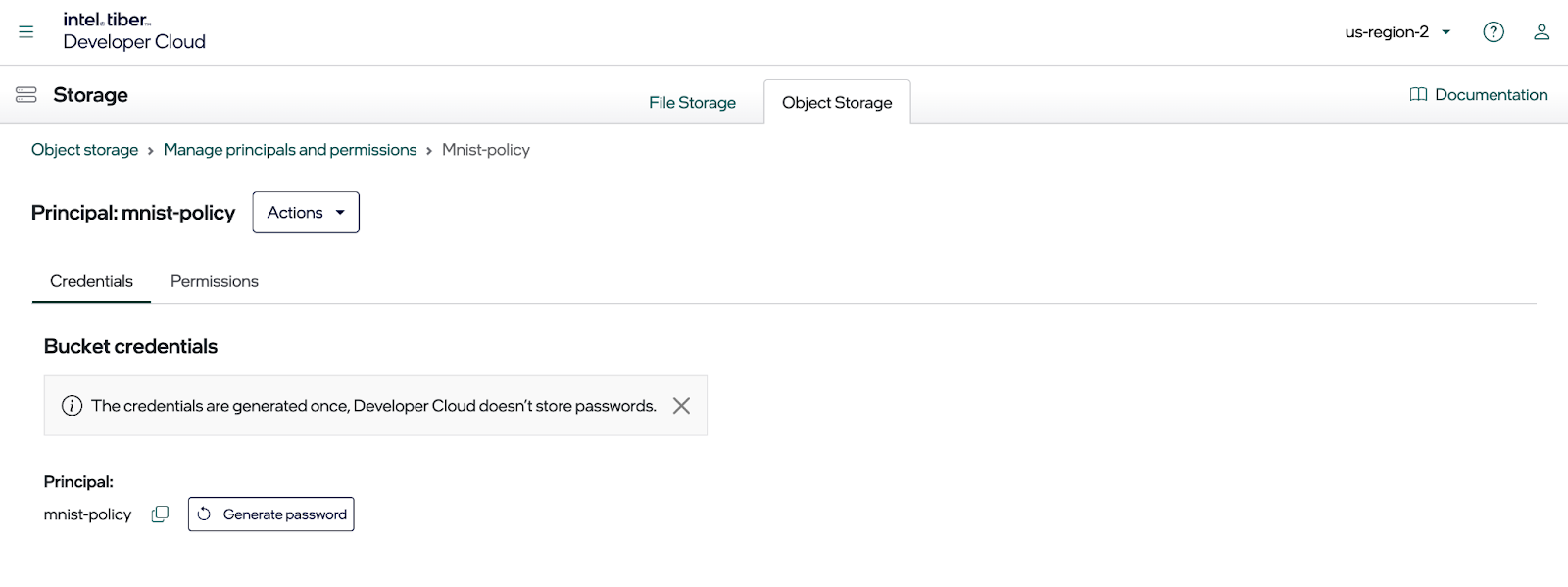Select the Object Storage tab

[837, 103]
